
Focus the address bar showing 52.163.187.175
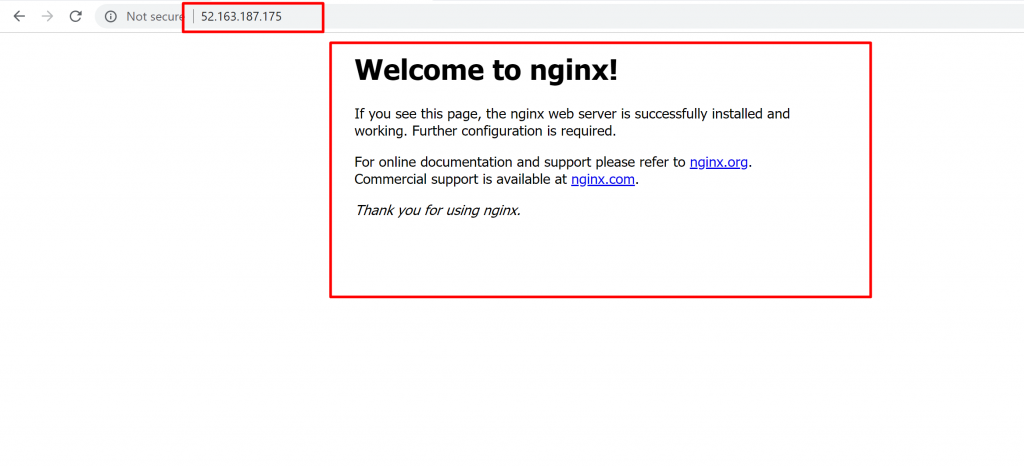pos(241,17)
